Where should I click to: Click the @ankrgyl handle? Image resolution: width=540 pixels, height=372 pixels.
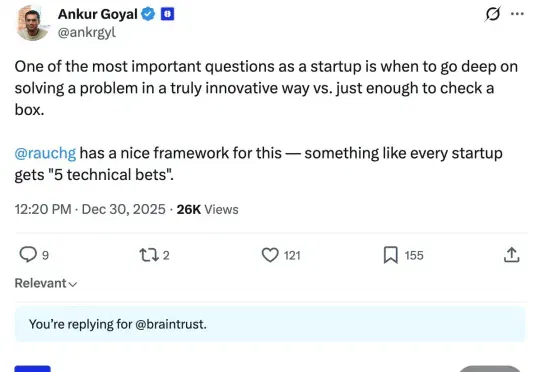(x=87, y=33)
